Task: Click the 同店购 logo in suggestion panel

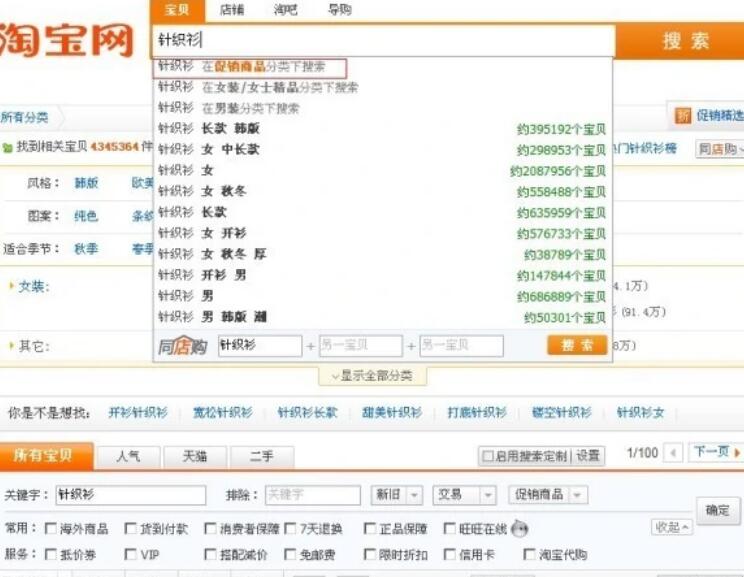Action: pos(183,346)
